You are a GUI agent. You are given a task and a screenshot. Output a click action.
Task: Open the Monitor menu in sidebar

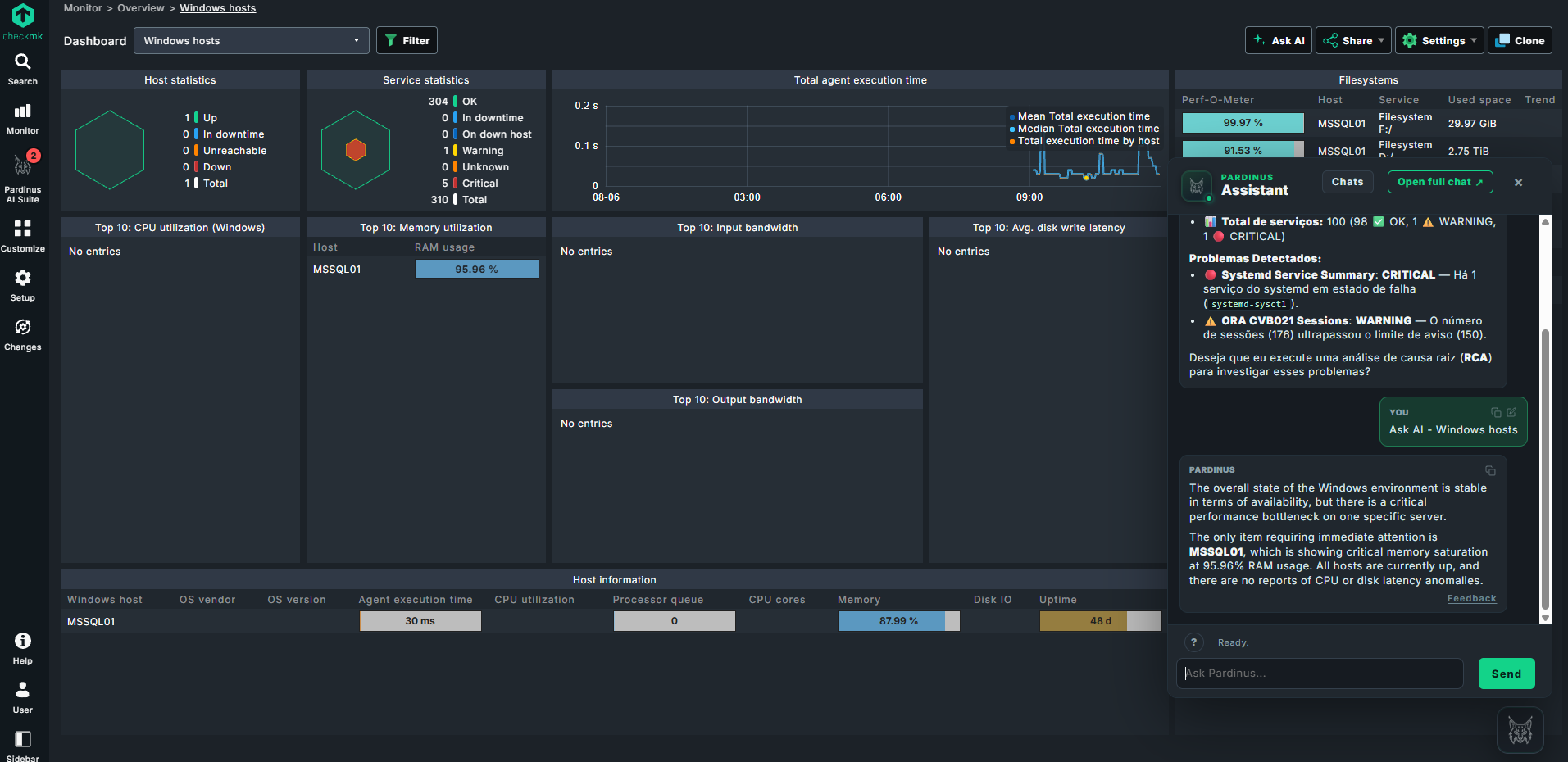(x=23, y=119)
